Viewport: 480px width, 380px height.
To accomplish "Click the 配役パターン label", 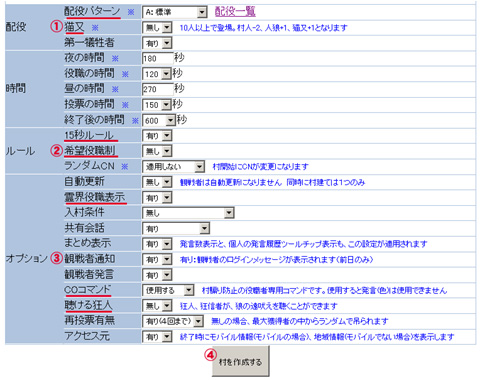I will click(92, 11).
